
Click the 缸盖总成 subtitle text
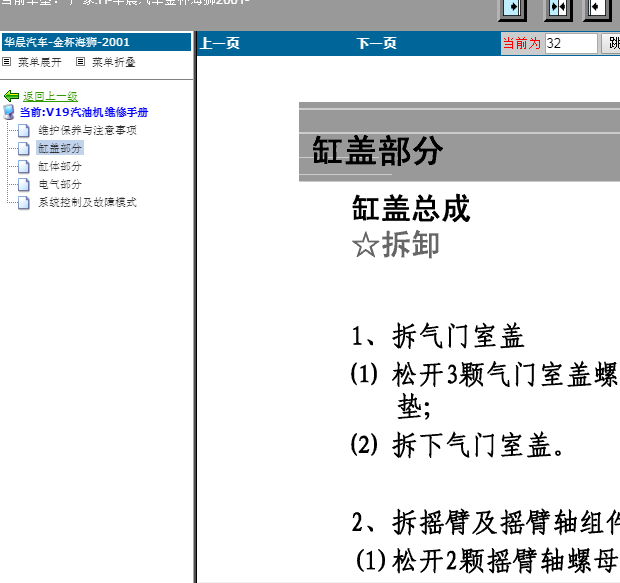411,208
